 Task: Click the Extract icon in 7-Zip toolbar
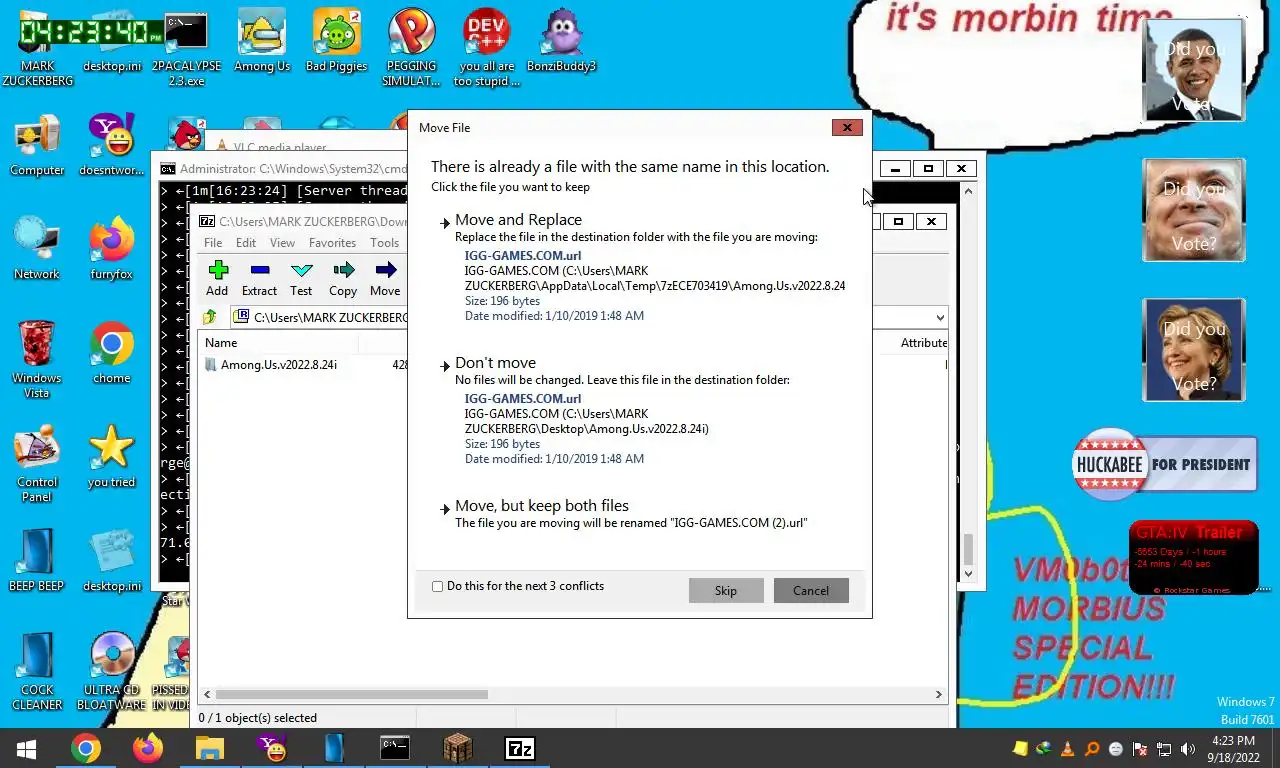[x=259, y=270]
